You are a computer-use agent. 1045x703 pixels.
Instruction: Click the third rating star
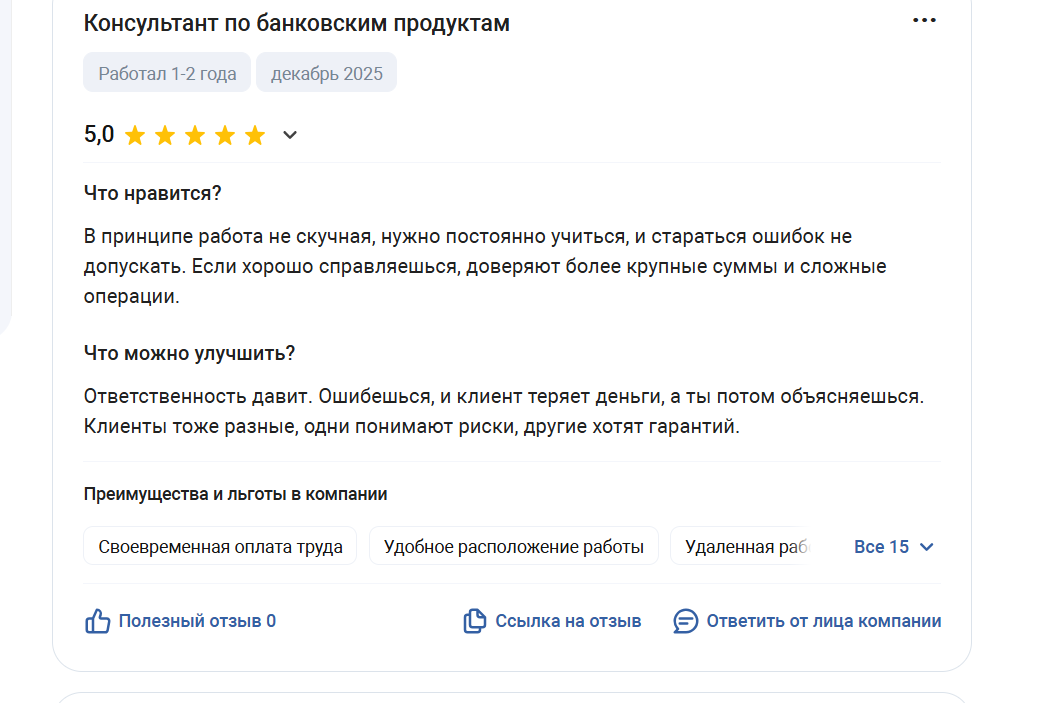(195, 135)
